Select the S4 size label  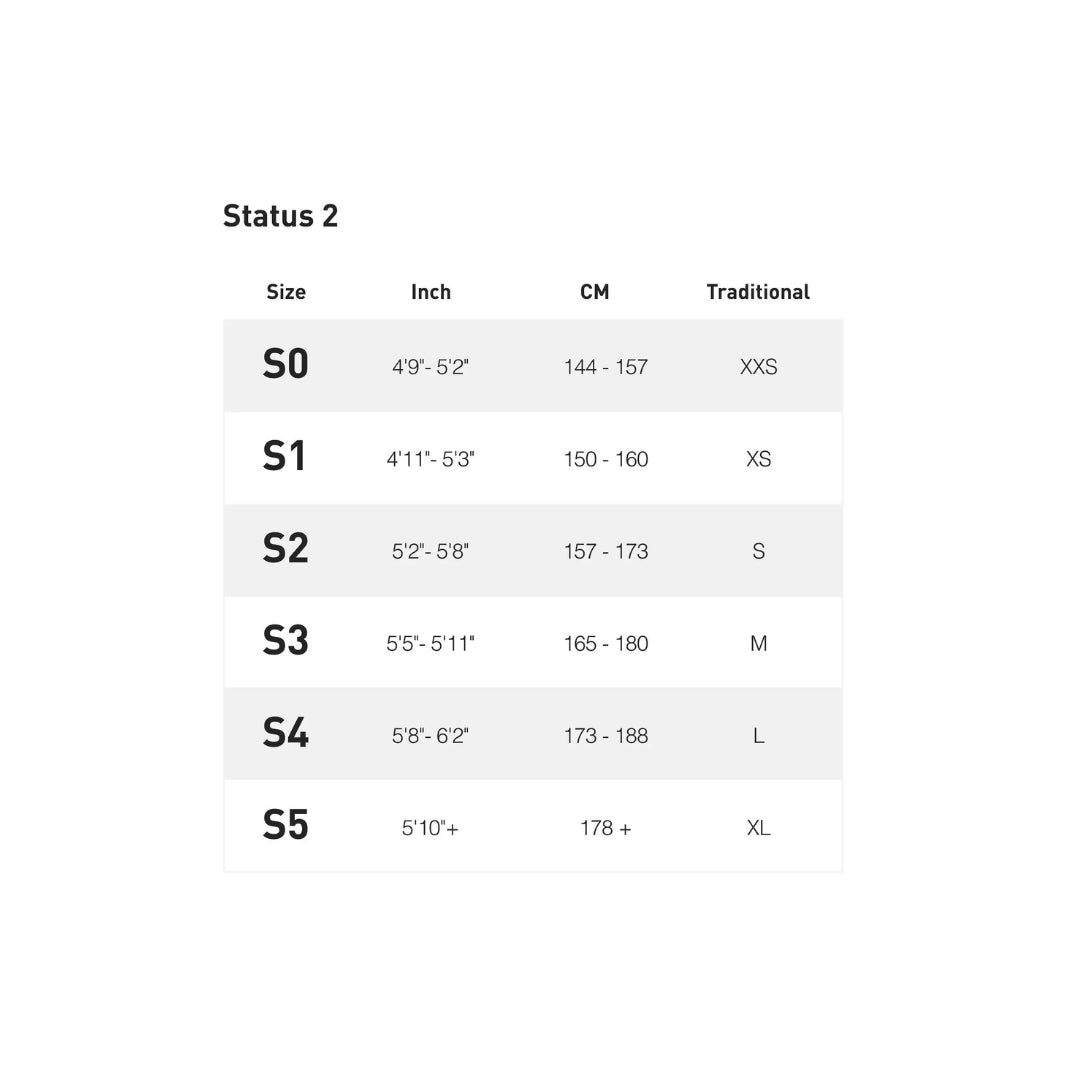286,733
